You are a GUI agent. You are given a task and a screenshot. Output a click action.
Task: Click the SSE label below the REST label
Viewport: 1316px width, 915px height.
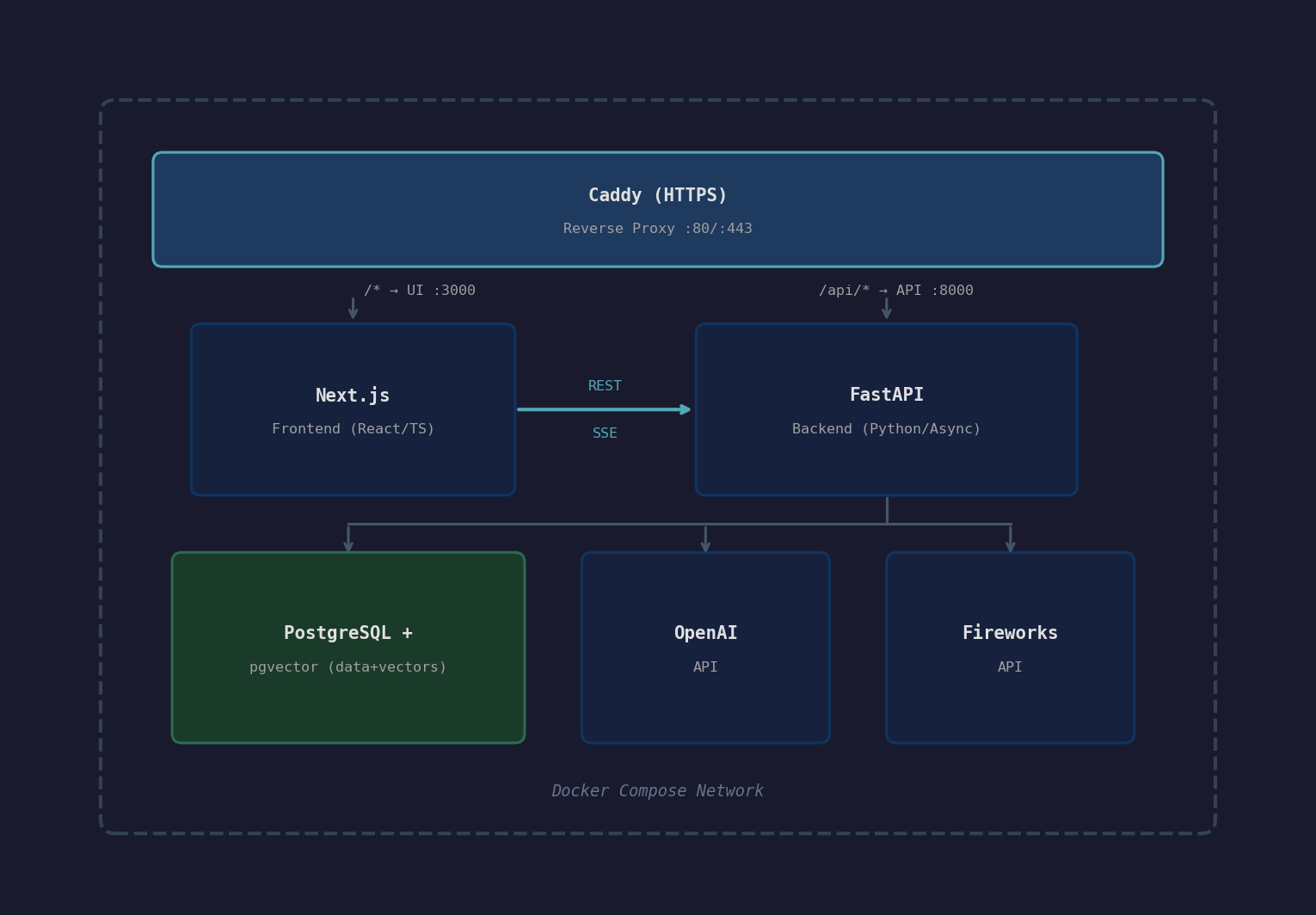[x=605, y=433]
